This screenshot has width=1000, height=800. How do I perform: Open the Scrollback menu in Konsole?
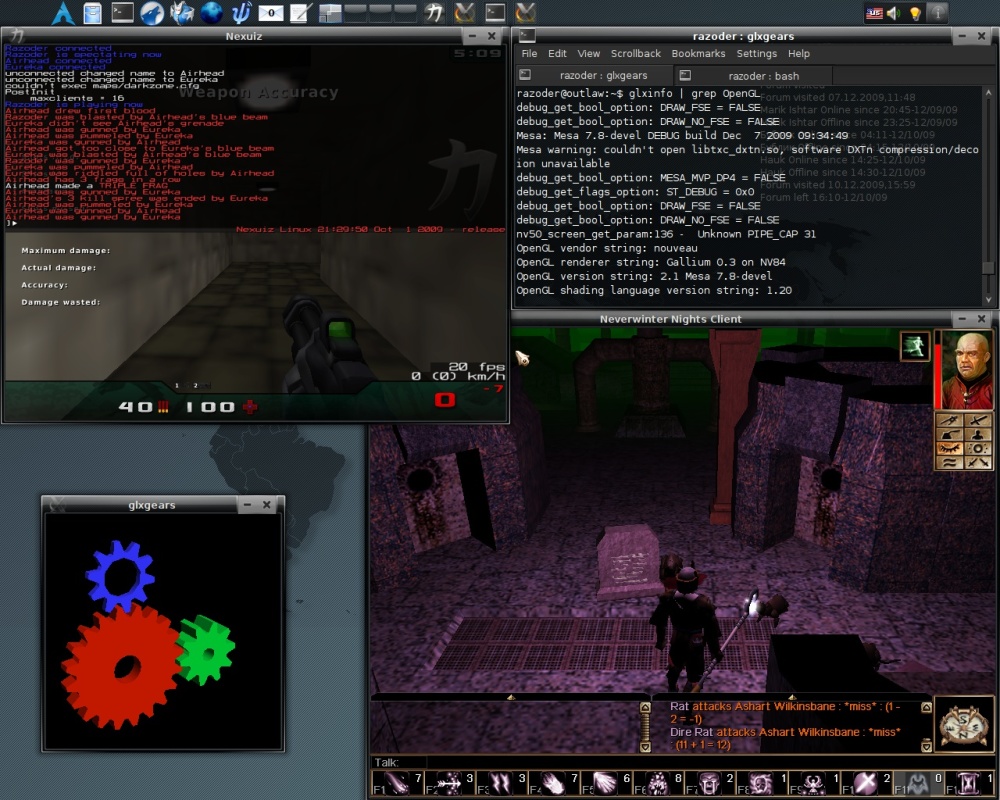(x=636, y=54)
